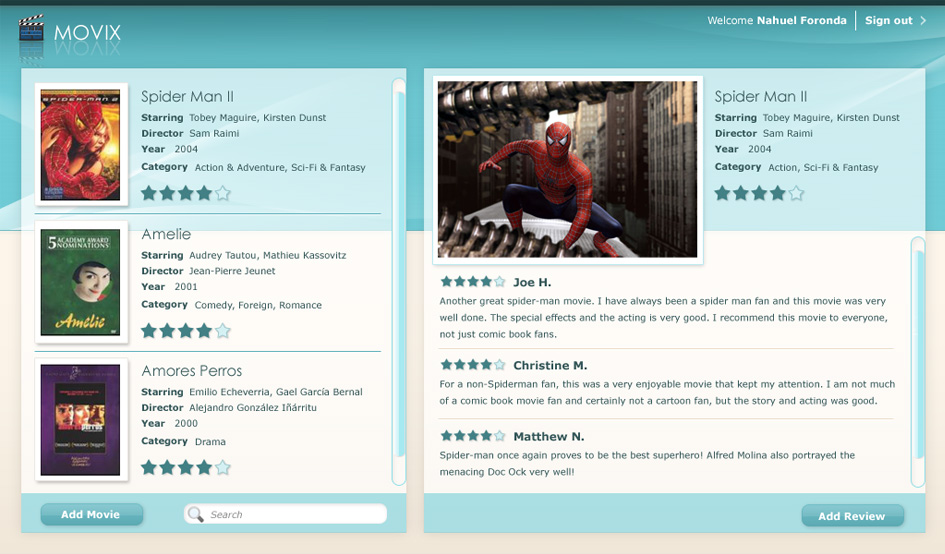Click the movie list scrollbar
This screenshot has width=945, height=554.
pyautogui.click(x=399, y=282)
